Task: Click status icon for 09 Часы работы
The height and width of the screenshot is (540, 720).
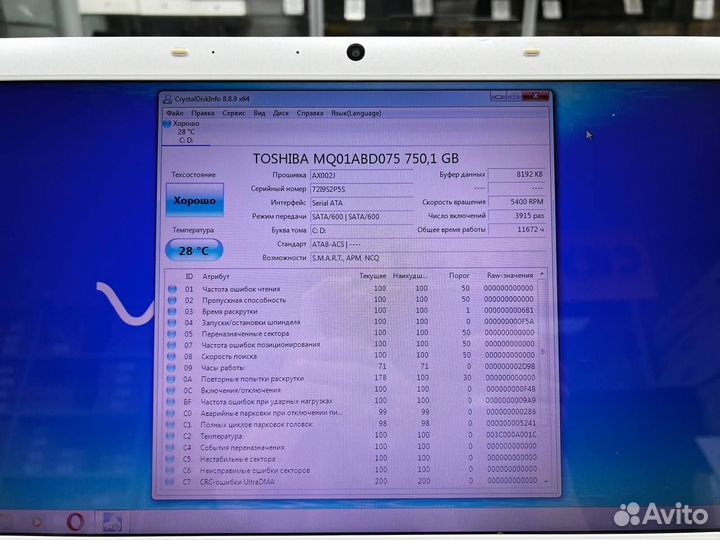Action: coord(171,368)
